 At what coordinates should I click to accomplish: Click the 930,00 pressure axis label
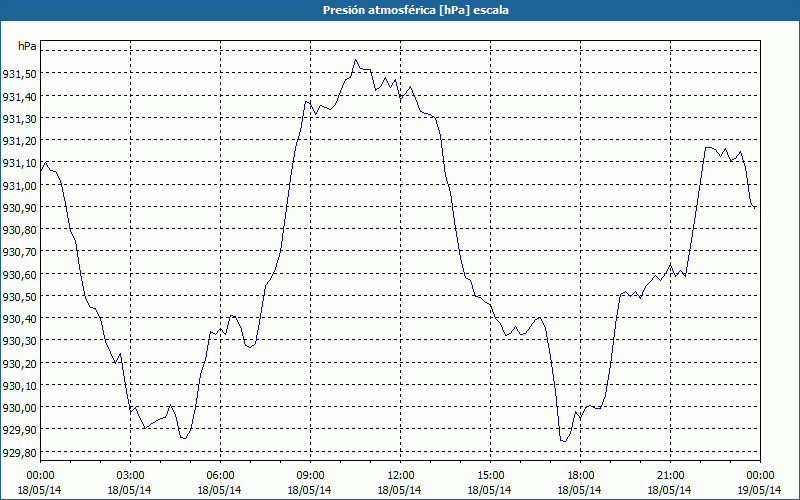point(19,408)
